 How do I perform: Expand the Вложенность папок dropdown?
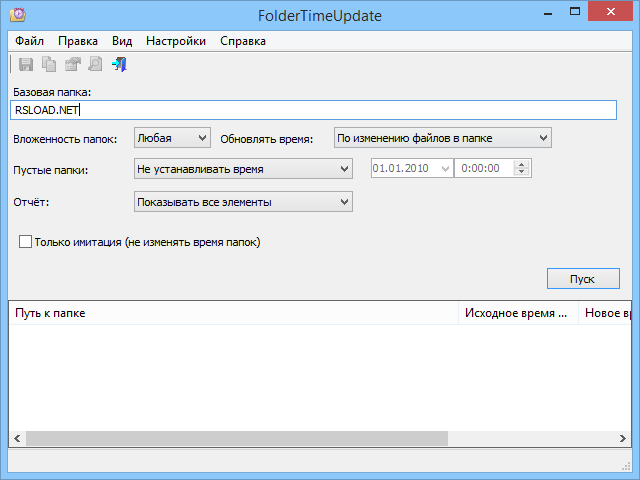coord(172,138)
